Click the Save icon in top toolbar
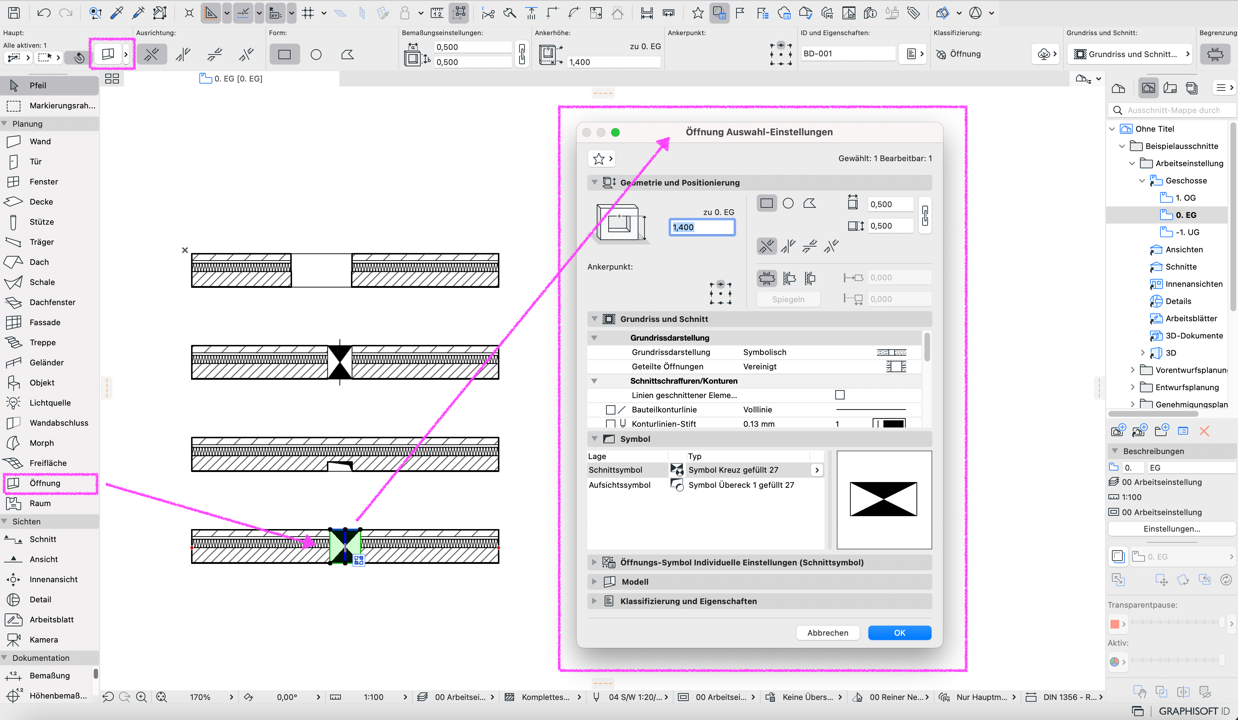1238x720 pixels. 14,13
